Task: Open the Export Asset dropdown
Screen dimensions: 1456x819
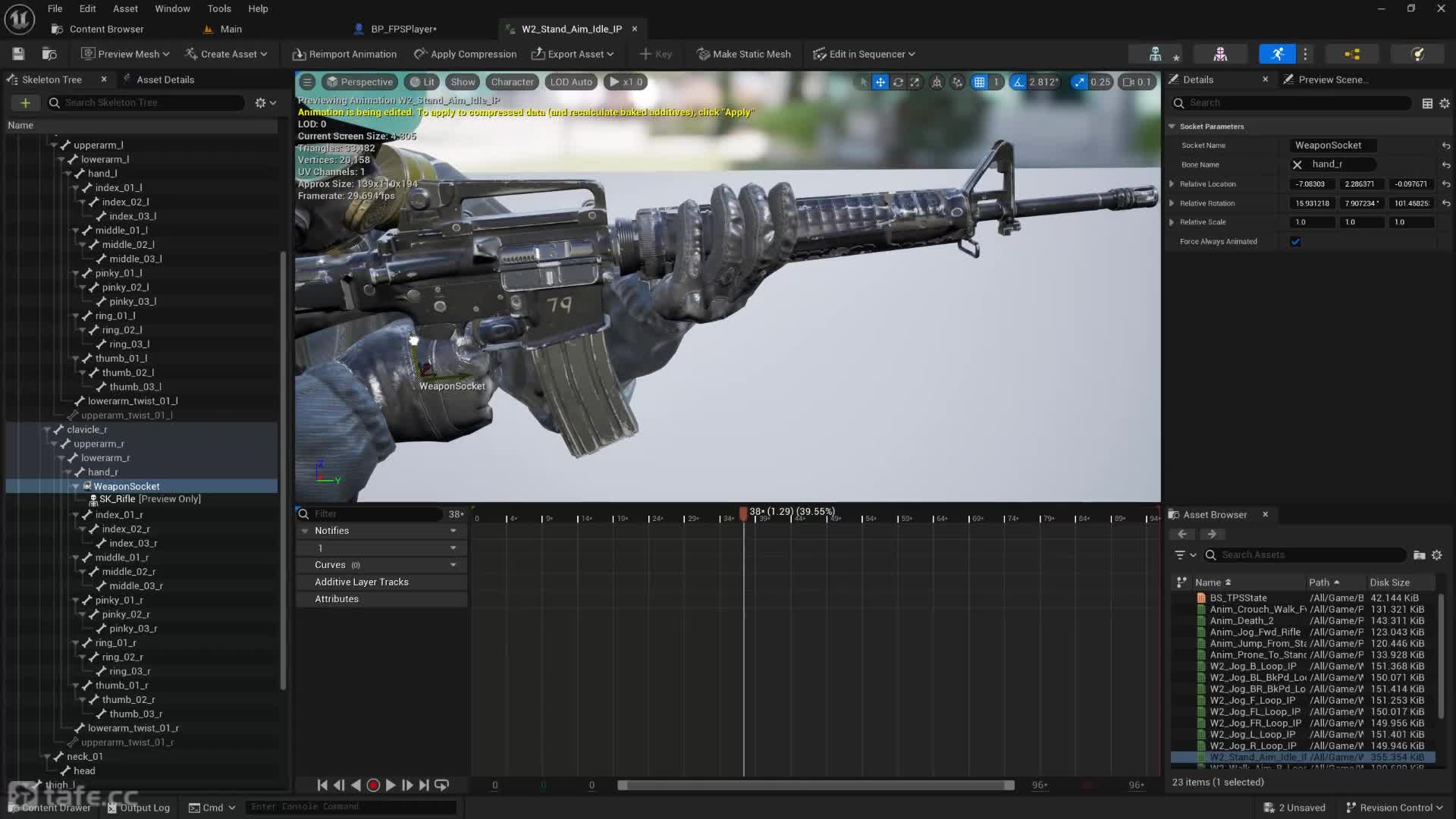Action: [573, 54]
